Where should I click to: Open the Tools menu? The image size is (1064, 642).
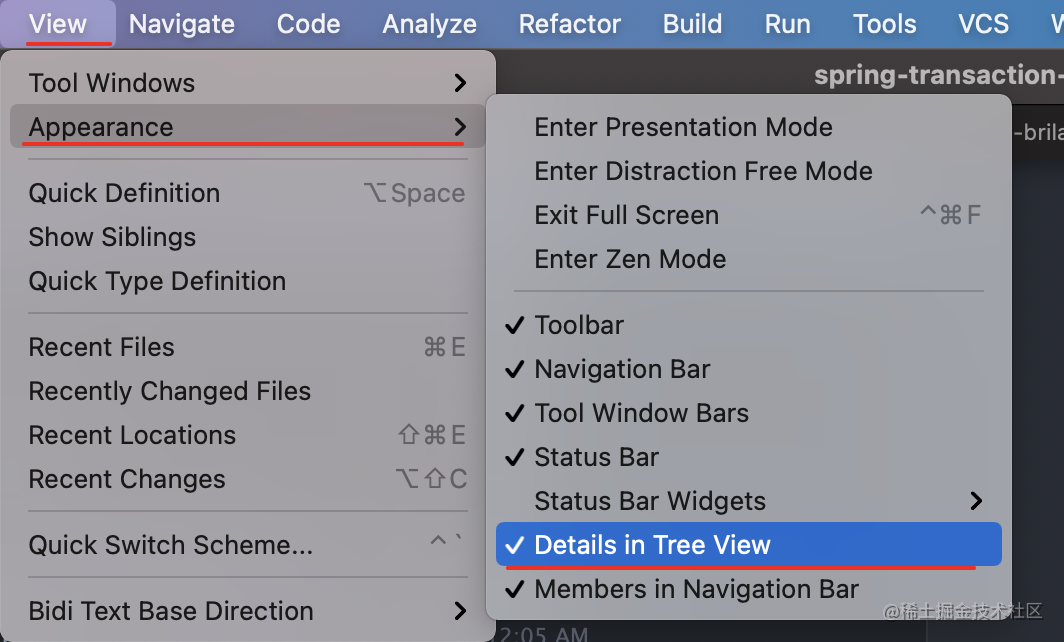(885, 24)
